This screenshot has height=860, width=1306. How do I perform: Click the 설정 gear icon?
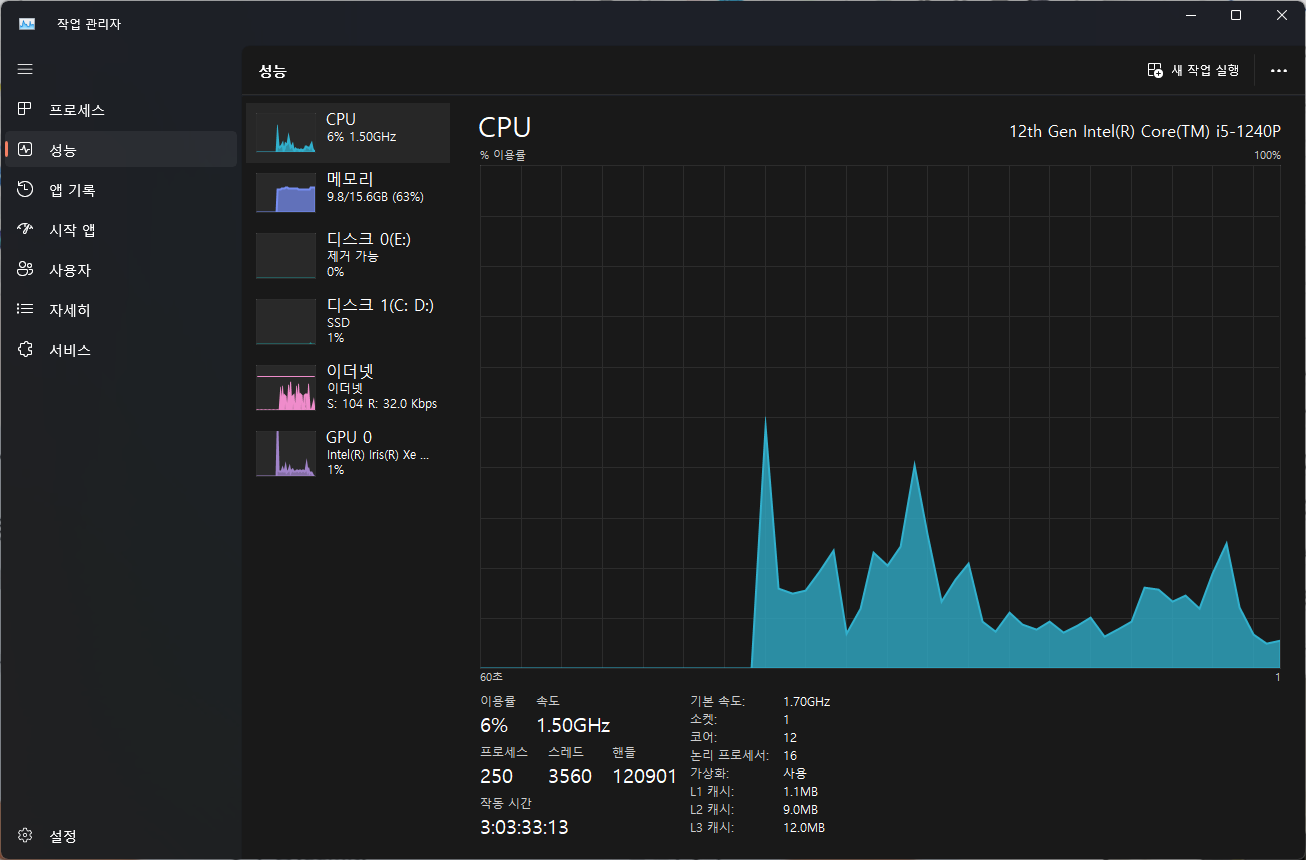coord(25,835)
